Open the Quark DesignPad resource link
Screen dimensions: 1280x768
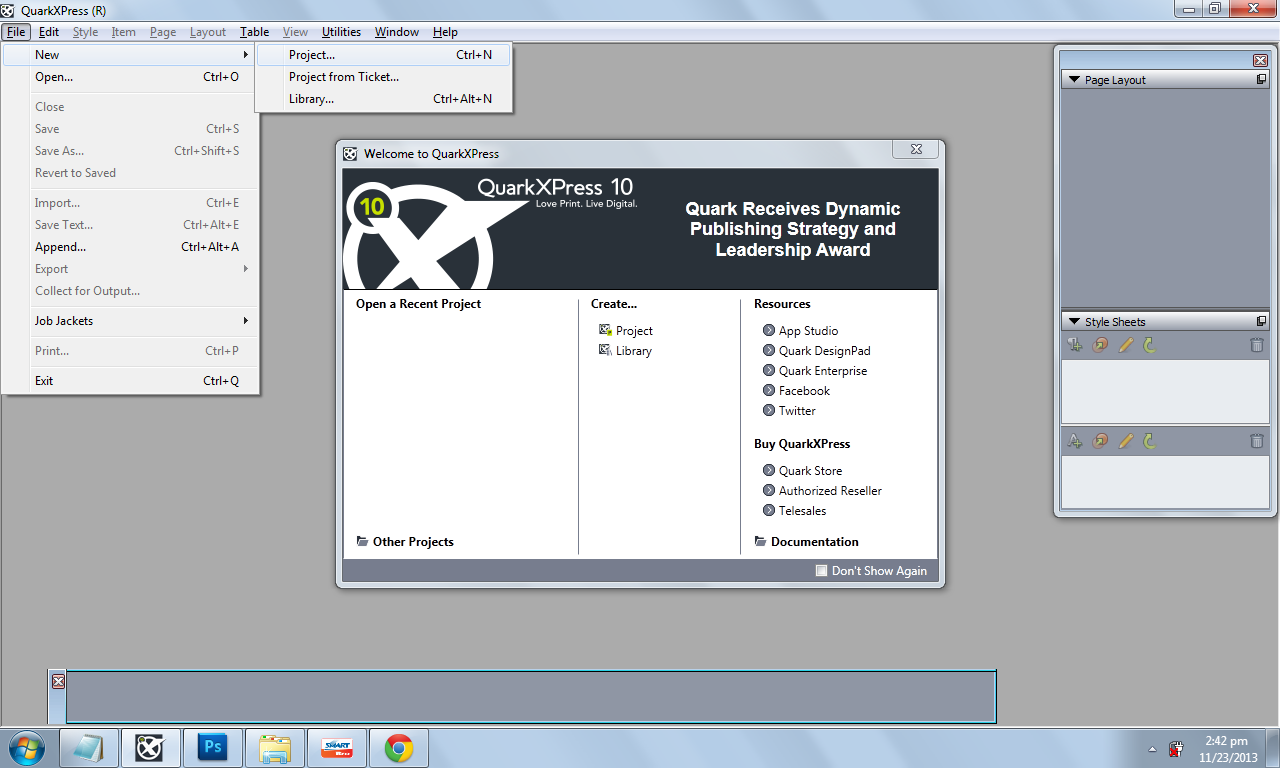pyautogui.click(x=824, y=350)
